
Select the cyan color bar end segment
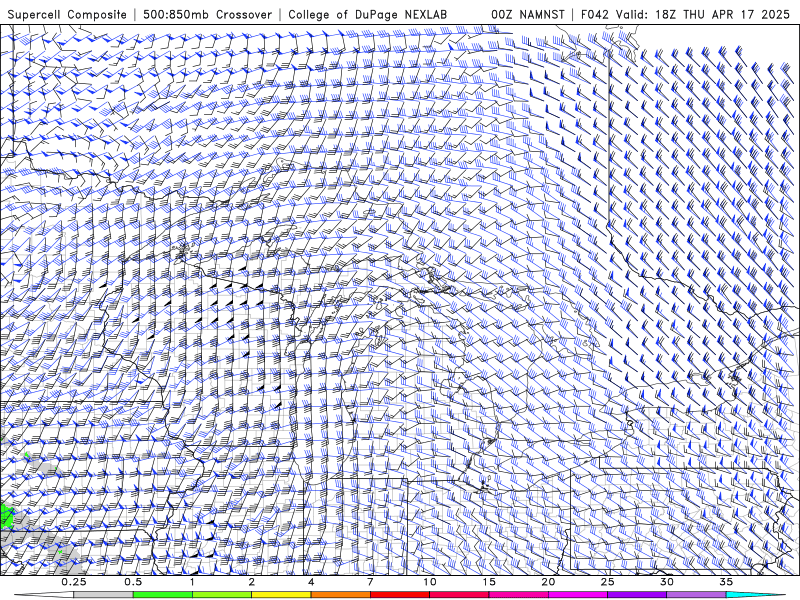(755, 595)
